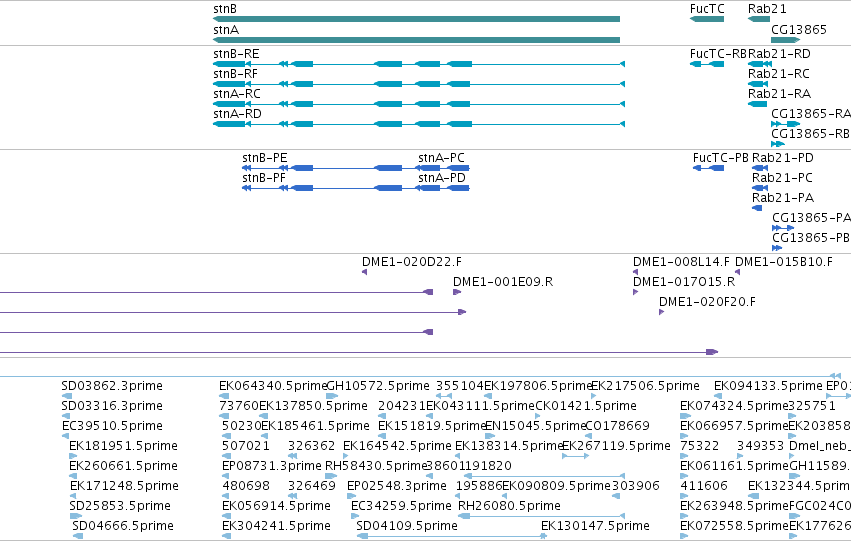The width and height of the screenshot is (851, 541).
Task: Click the FucTC gene feature
Action: [707, 19]
